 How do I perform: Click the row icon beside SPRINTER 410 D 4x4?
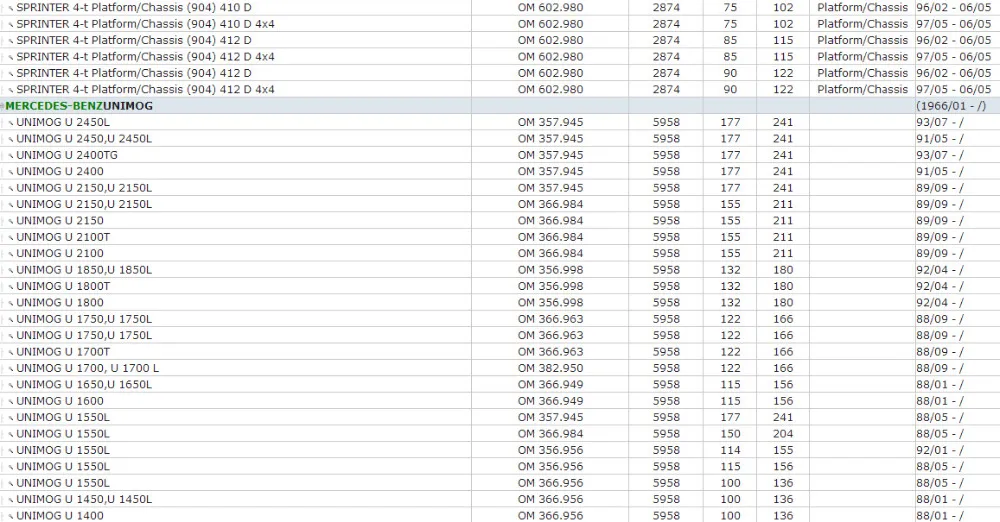pyautogui.click(x=11, y=24)
